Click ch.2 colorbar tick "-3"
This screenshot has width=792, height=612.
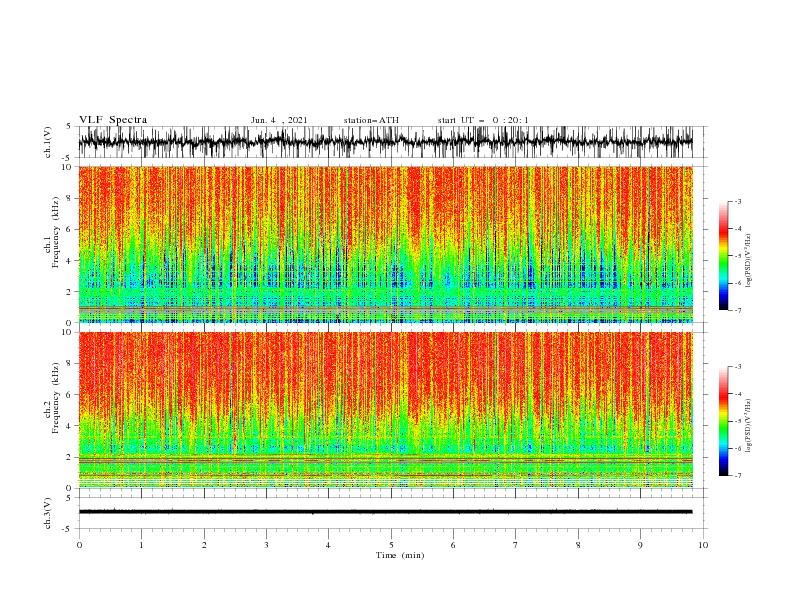(x=737, y=367)
